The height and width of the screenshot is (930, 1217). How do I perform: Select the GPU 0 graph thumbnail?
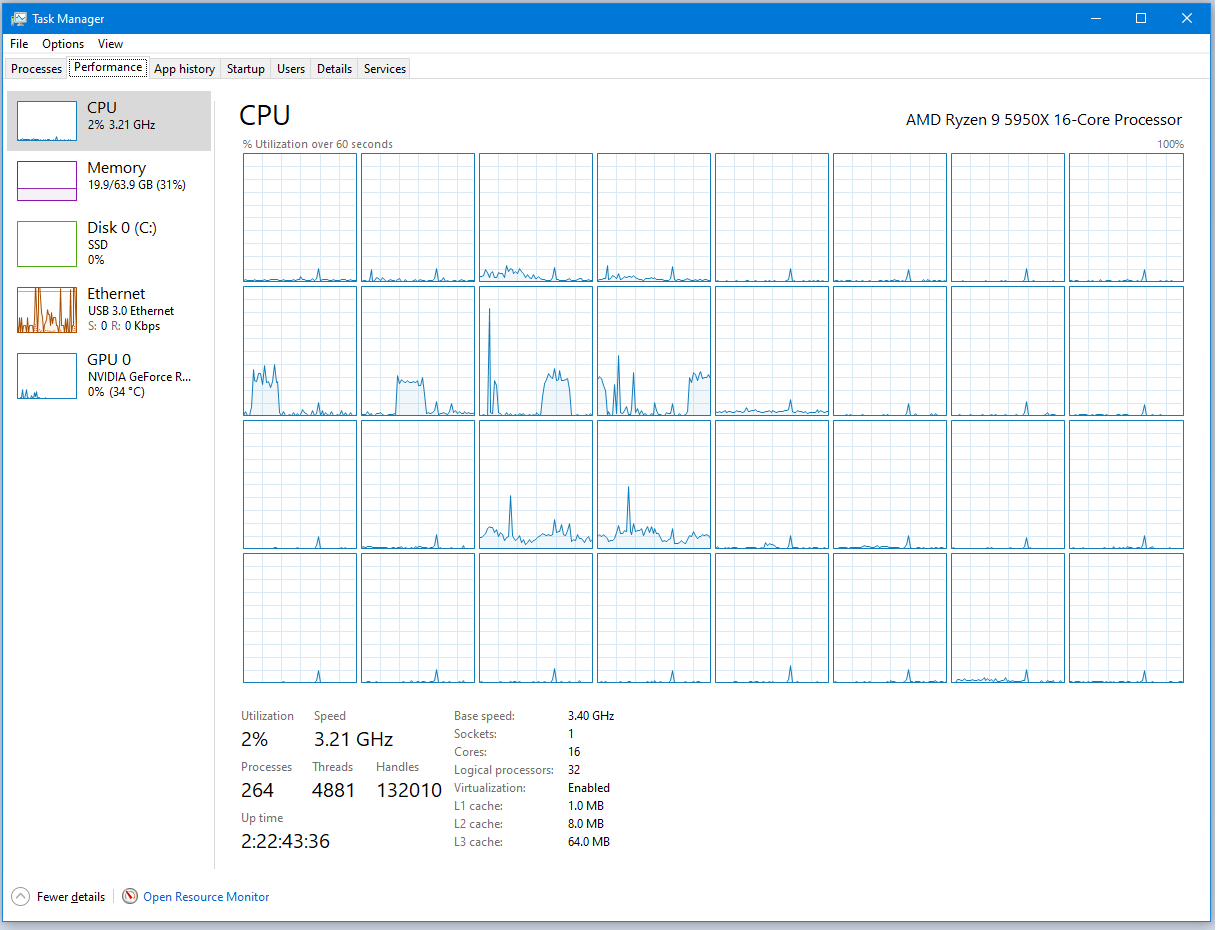click(x=47, y=375)
